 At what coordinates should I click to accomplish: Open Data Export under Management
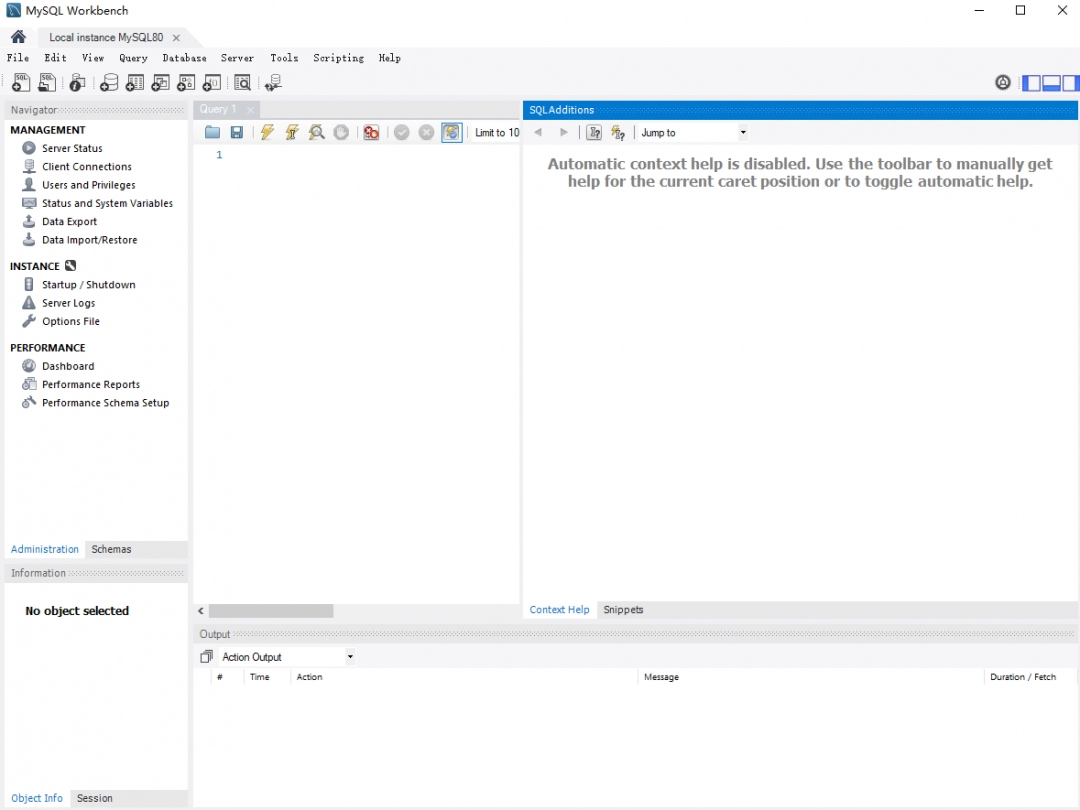pos(69,222)
